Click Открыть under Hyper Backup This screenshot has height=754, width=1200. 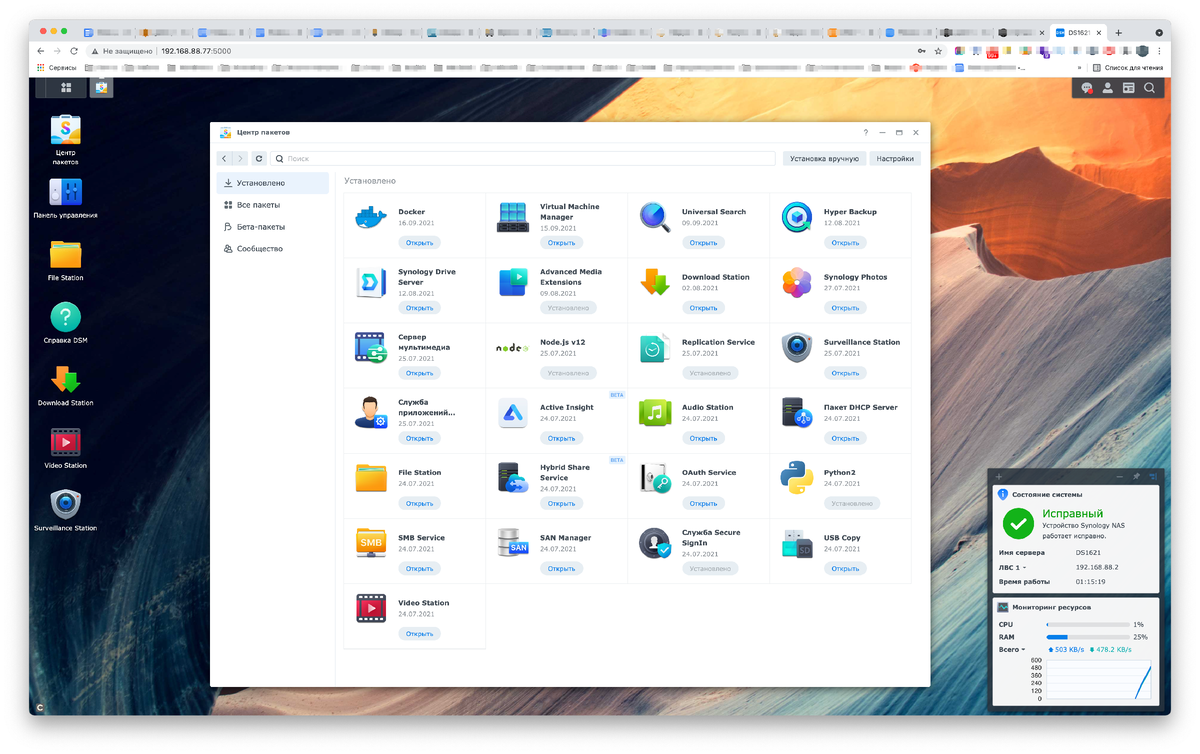click(845, 243)
